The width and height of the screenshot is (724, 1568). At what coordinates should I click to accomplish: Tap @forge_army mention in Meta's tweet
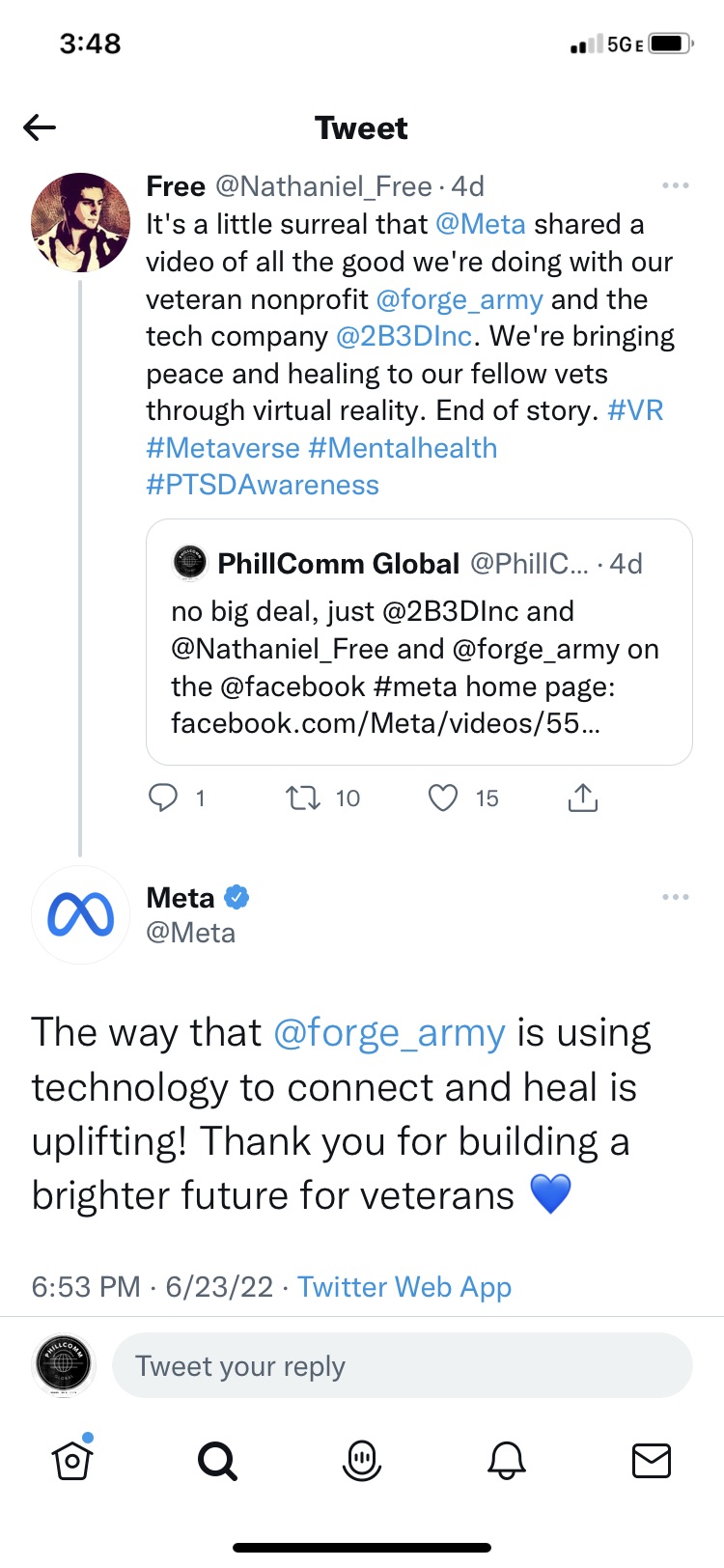point(389,1033)
